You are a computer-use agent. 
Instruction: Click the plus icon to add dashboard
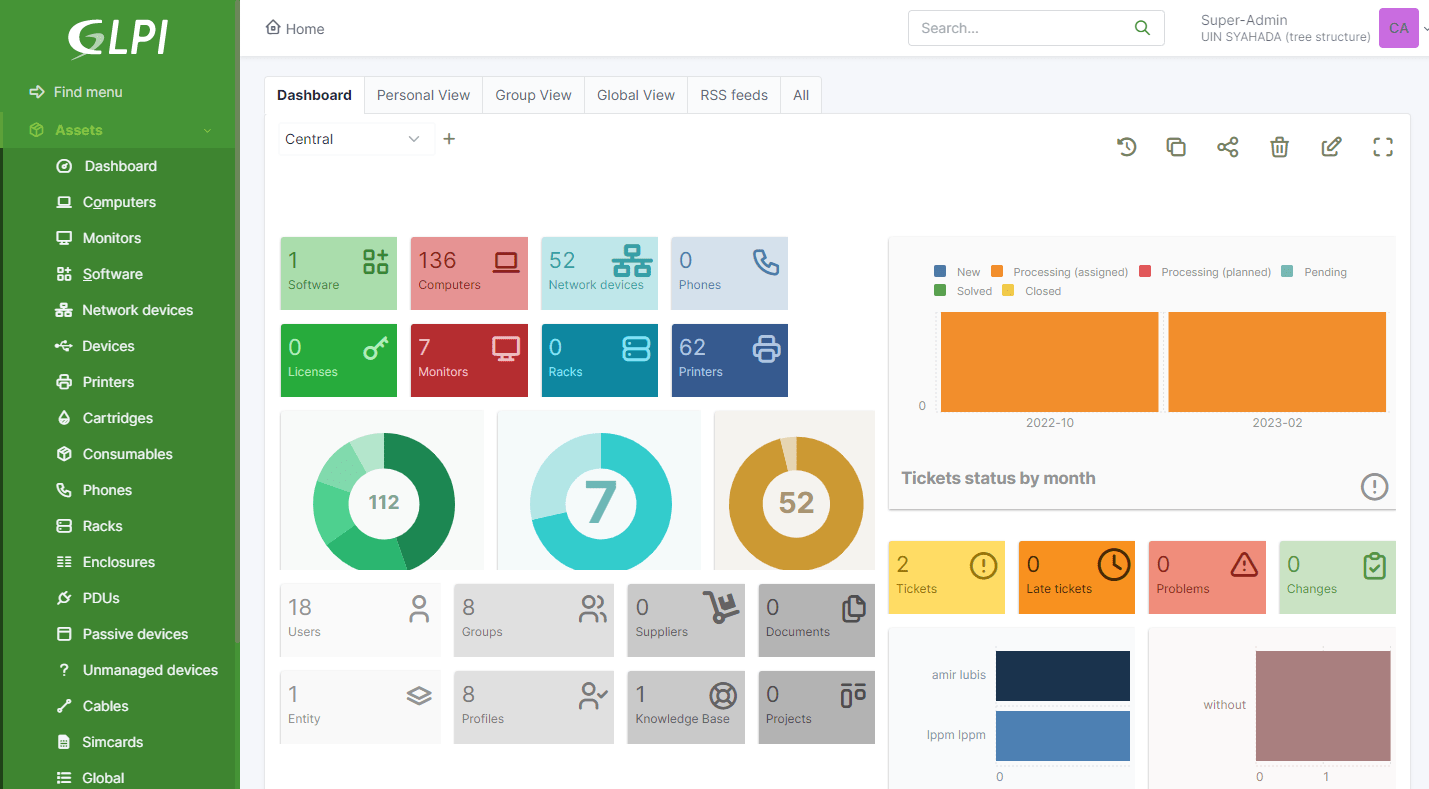(449, 139)
